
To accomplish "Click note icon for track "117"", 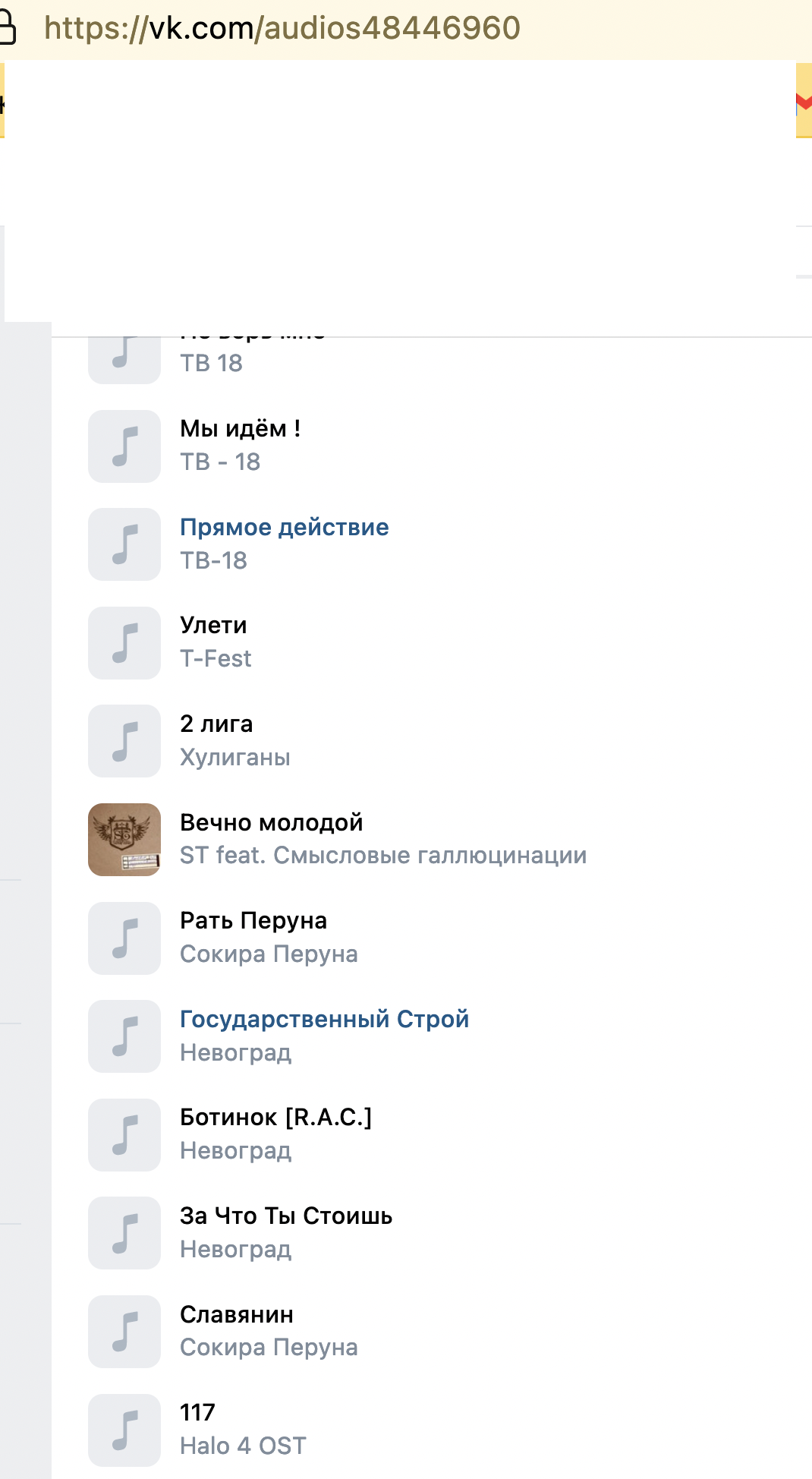I will (x=124, y=1430).
